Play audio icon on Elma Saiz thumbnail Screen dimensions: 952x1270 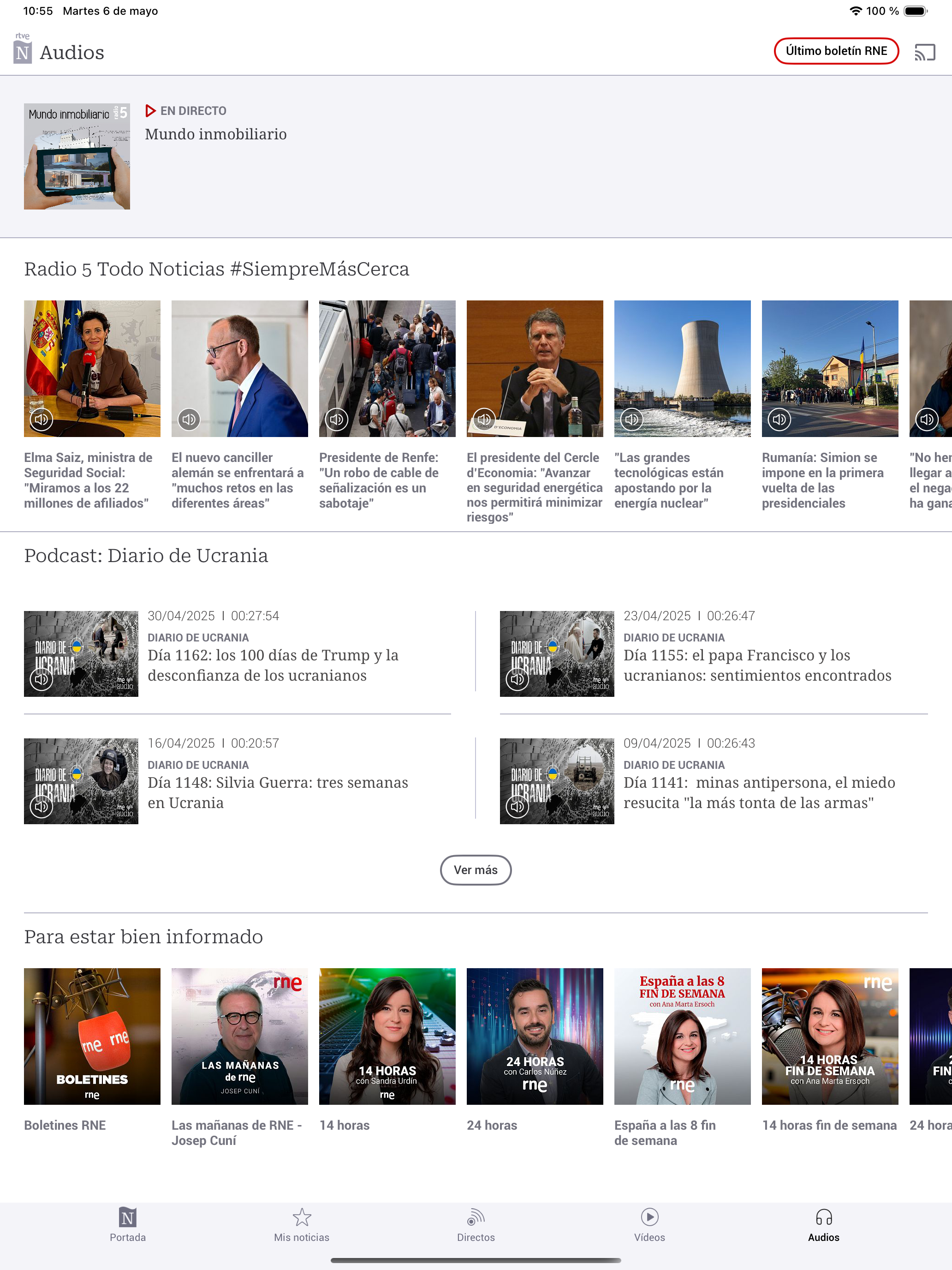pos(42,419)
